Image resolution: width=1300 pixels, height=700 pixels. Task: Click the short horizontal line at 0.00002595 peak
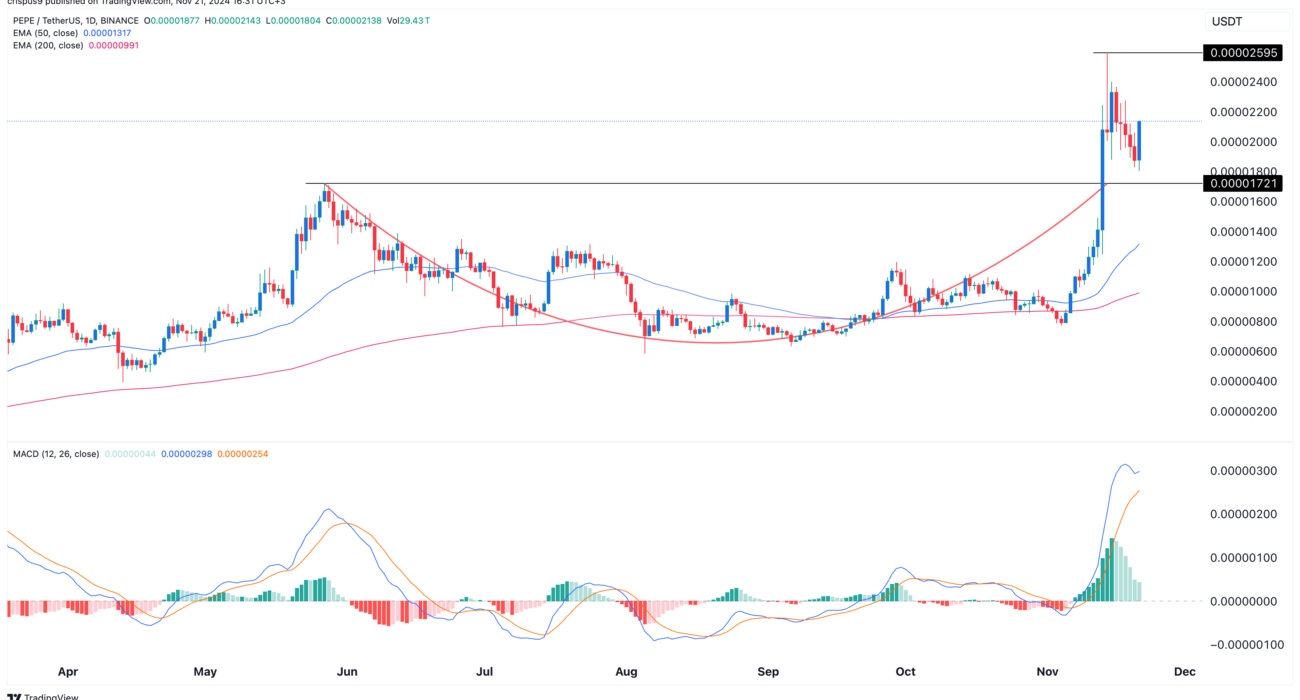[1147, 52]
